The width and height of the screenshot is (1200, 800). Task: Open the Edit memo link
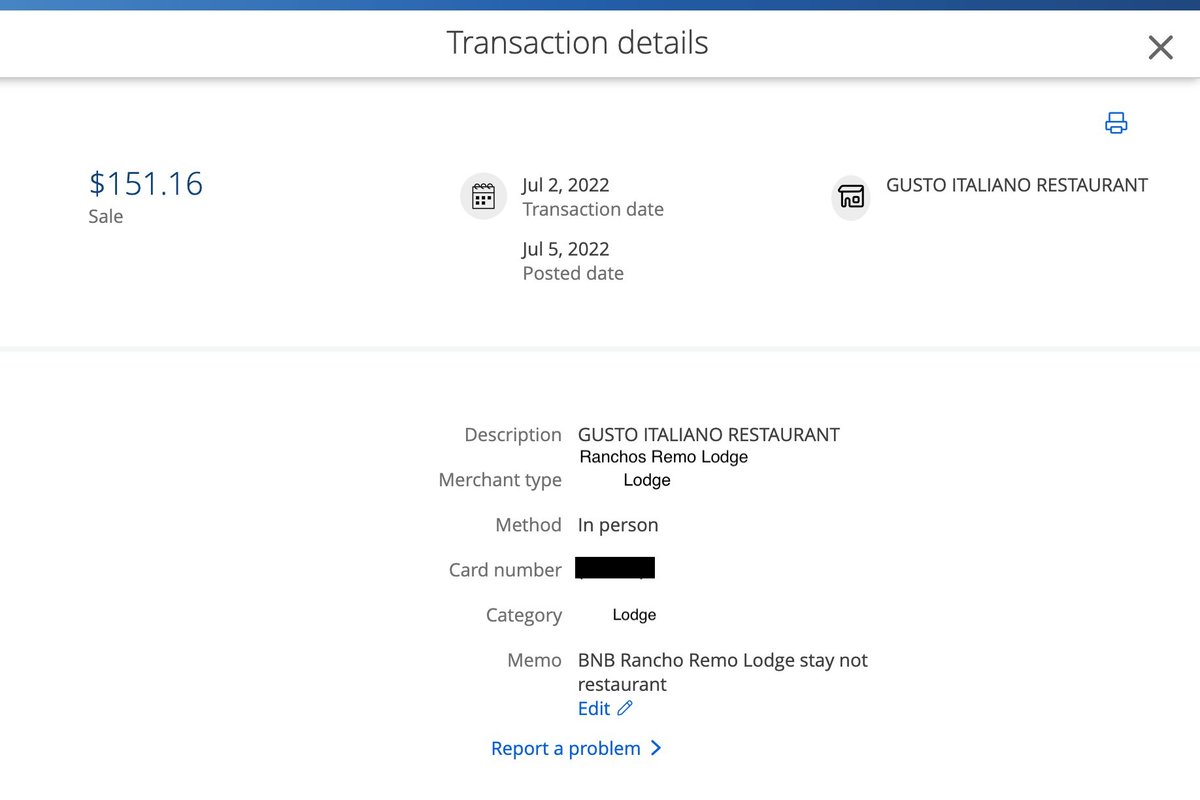[594, 708]
